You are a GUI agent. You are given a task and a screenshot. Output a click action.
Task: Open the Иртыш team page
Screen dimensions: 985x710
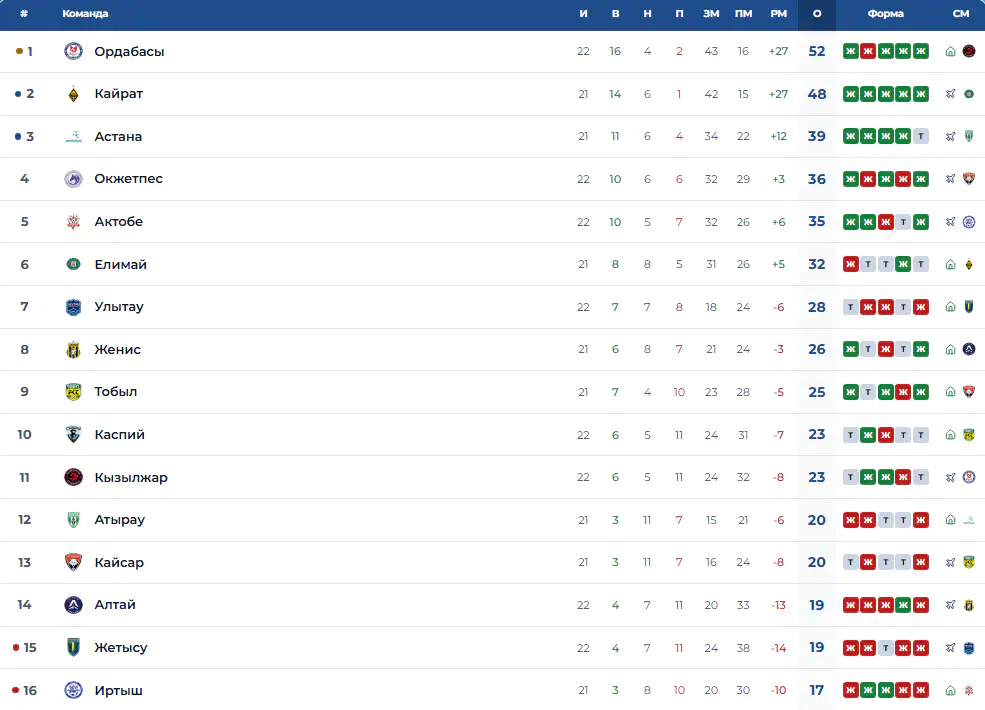pos(118,691)
